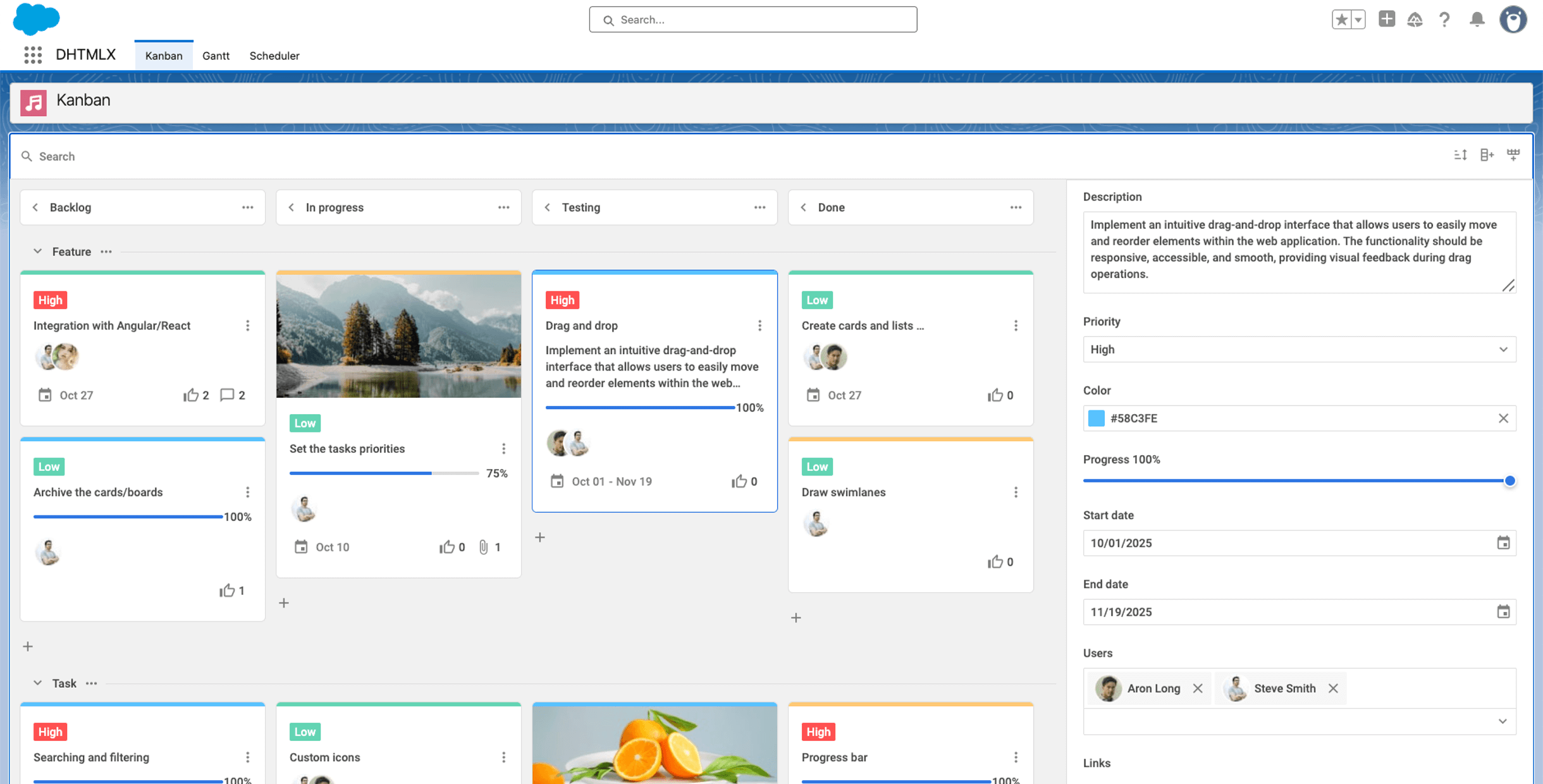1543x784 pixels.
Task: Add a new card in Testing column
Action: pos(539,537)
